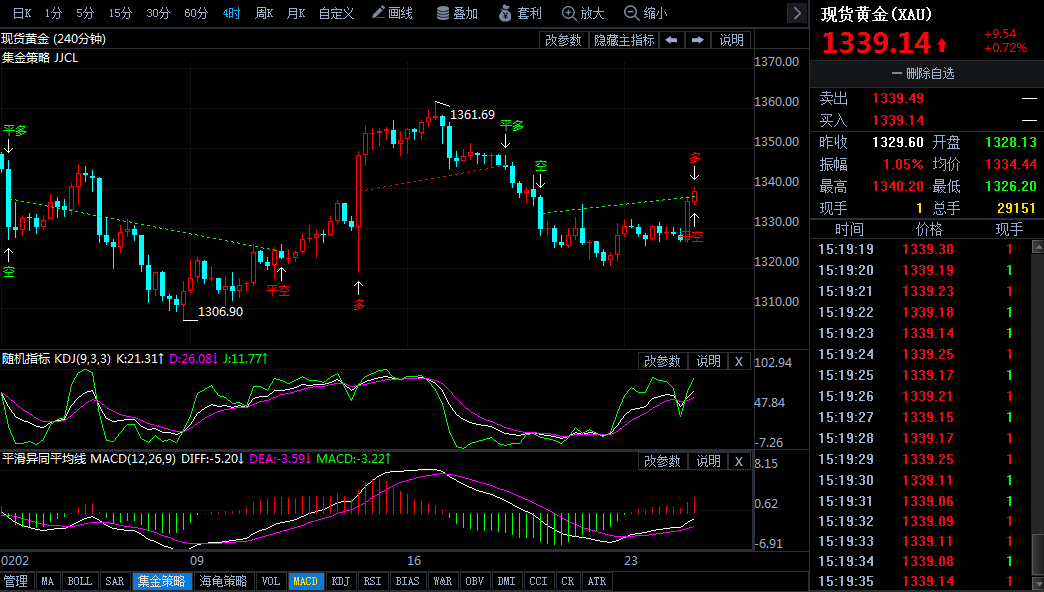Switch to 30分 timeframe
This screenshot has width=1044, height=592.
point(158,13)
